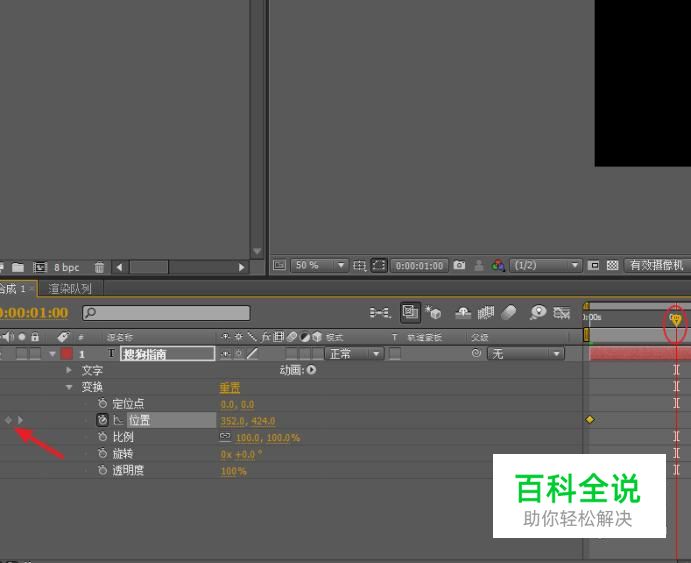This screenshot has height=563, width=691.
Task: Focus the timeline layer search field
Action: (166, 313)
